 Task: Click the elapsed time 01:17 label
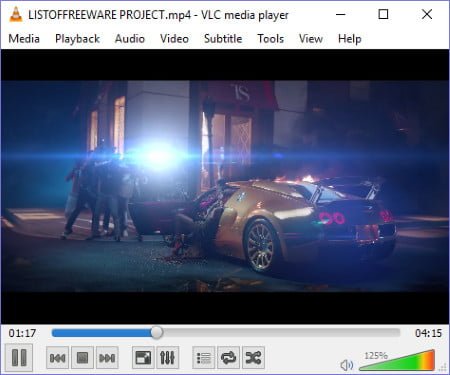[x=22, y=333]
